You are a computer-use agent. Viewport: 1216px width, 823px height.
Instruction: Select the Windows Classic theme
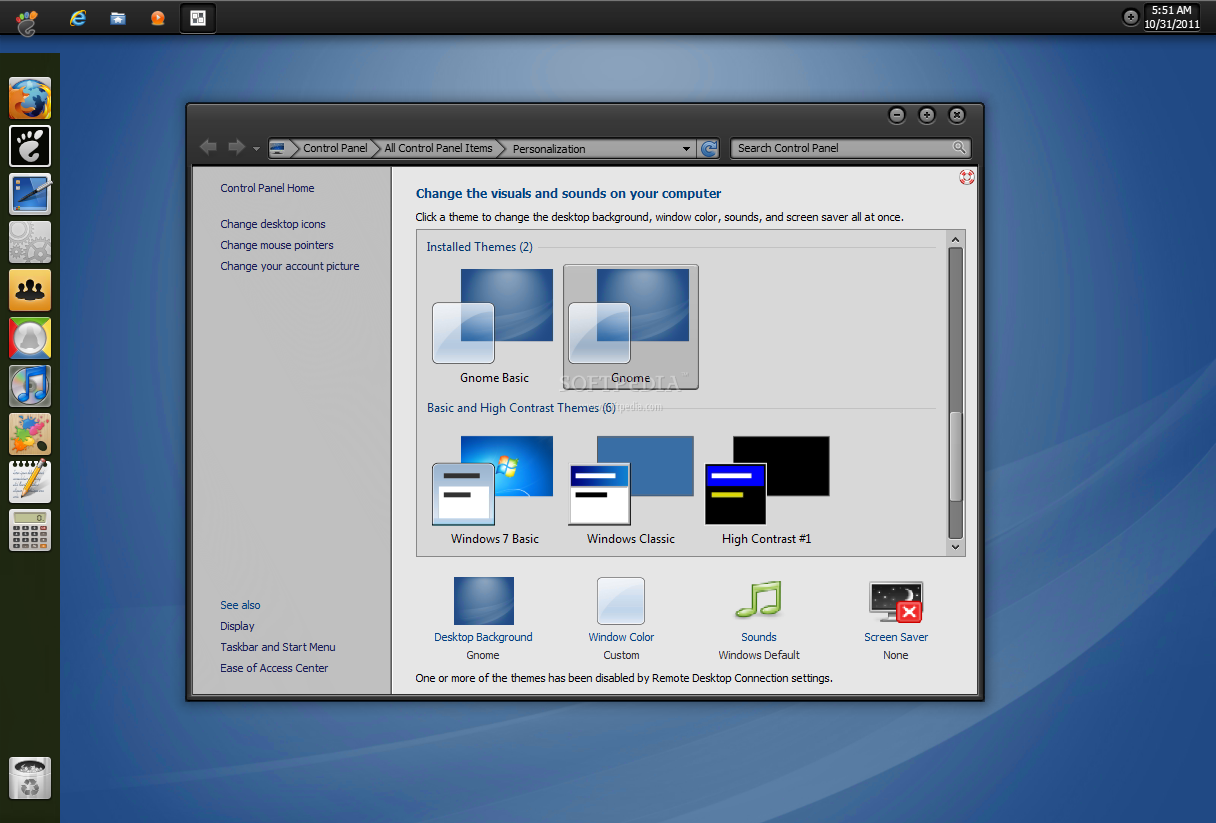[630, 490]
